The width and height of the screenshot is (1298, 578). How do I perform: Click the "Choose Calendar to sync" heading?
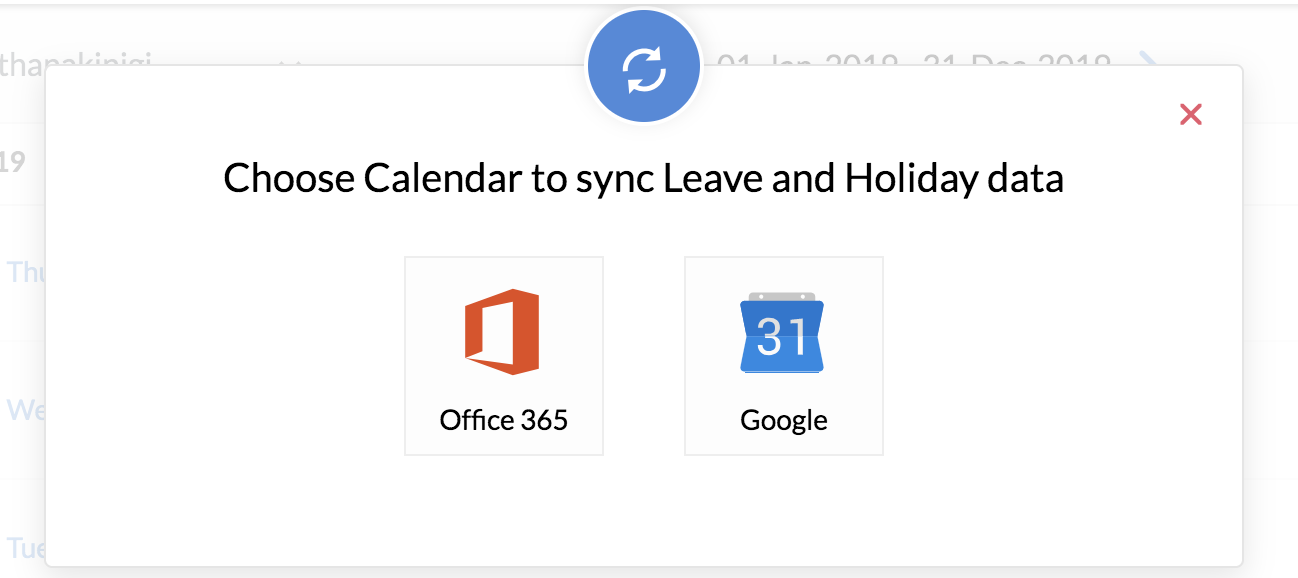[642, 179]
